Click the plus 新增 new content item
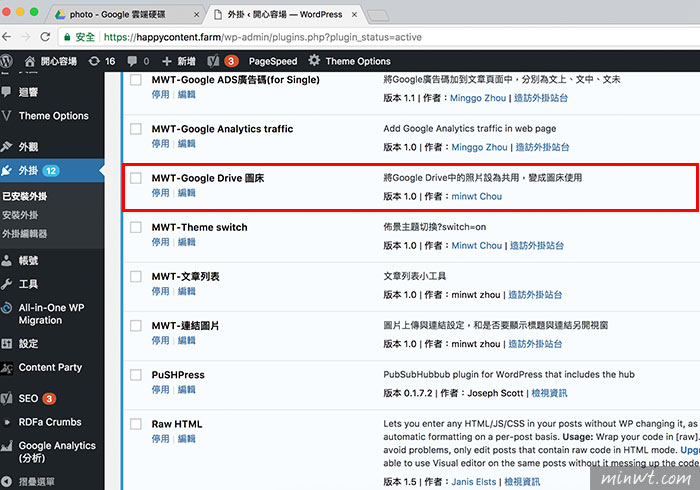700x490 pixels. (179, 61)
